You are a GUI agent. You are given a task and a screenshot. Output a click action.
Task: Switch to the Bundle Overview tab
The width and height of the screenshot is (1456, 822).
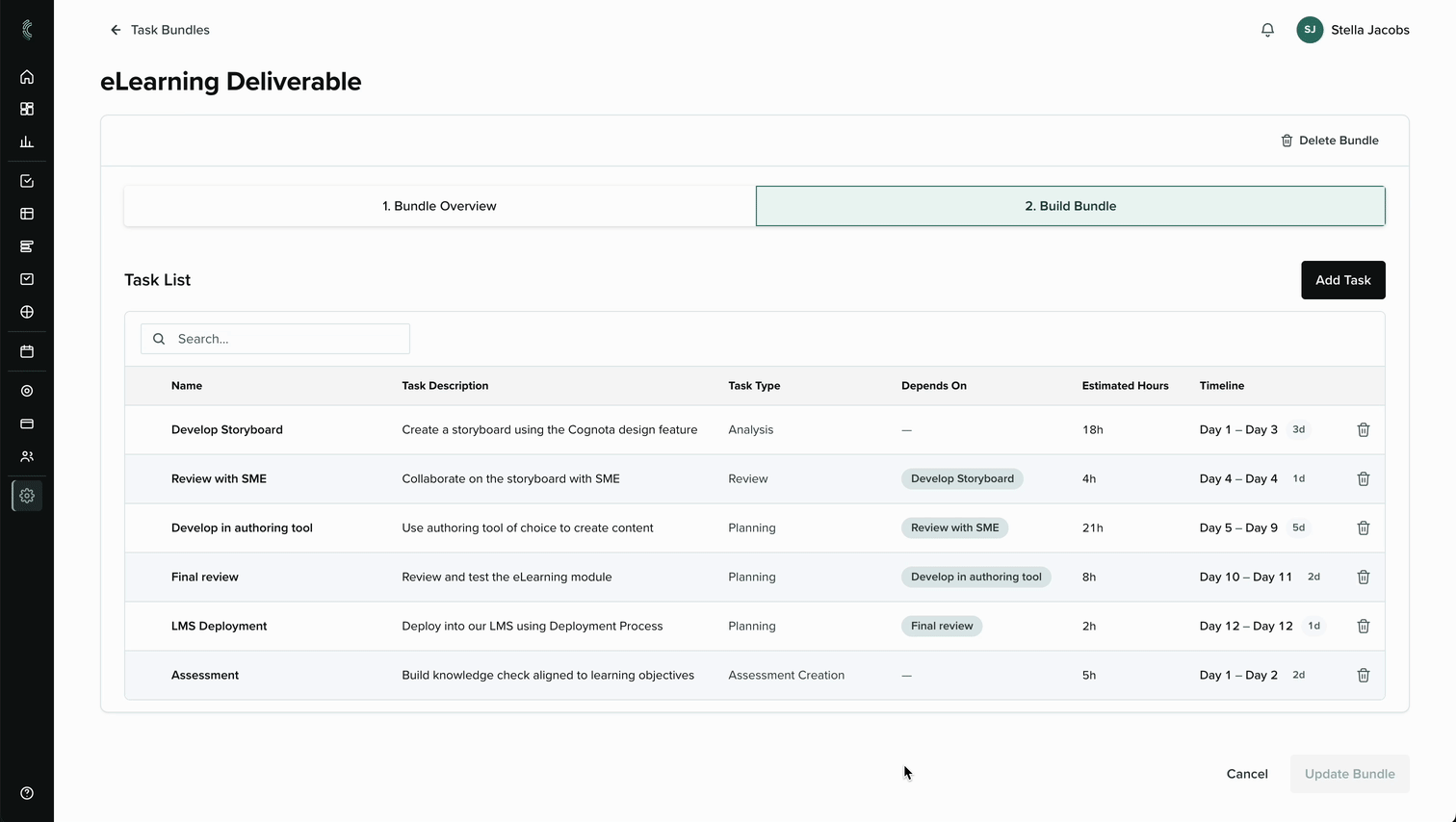point(440,206)
